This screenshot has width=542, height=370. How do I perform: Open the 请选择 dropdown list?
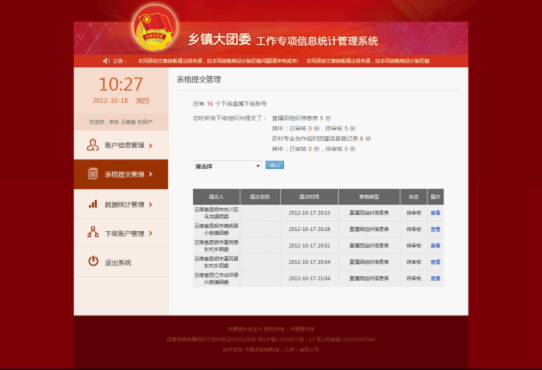click(x=227, y=166)
